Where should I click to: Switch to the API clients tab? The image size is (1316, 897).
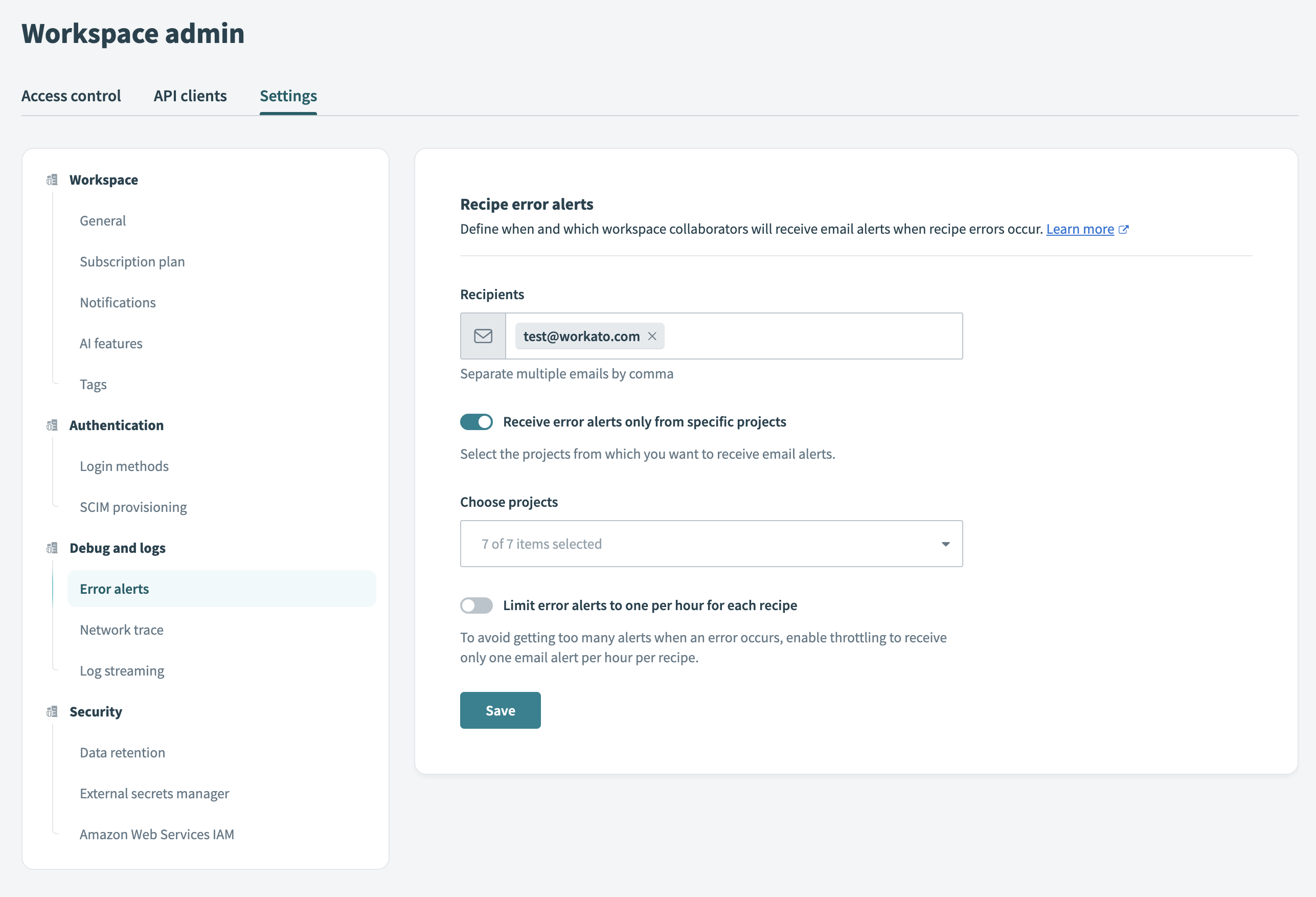coord(190,96)
